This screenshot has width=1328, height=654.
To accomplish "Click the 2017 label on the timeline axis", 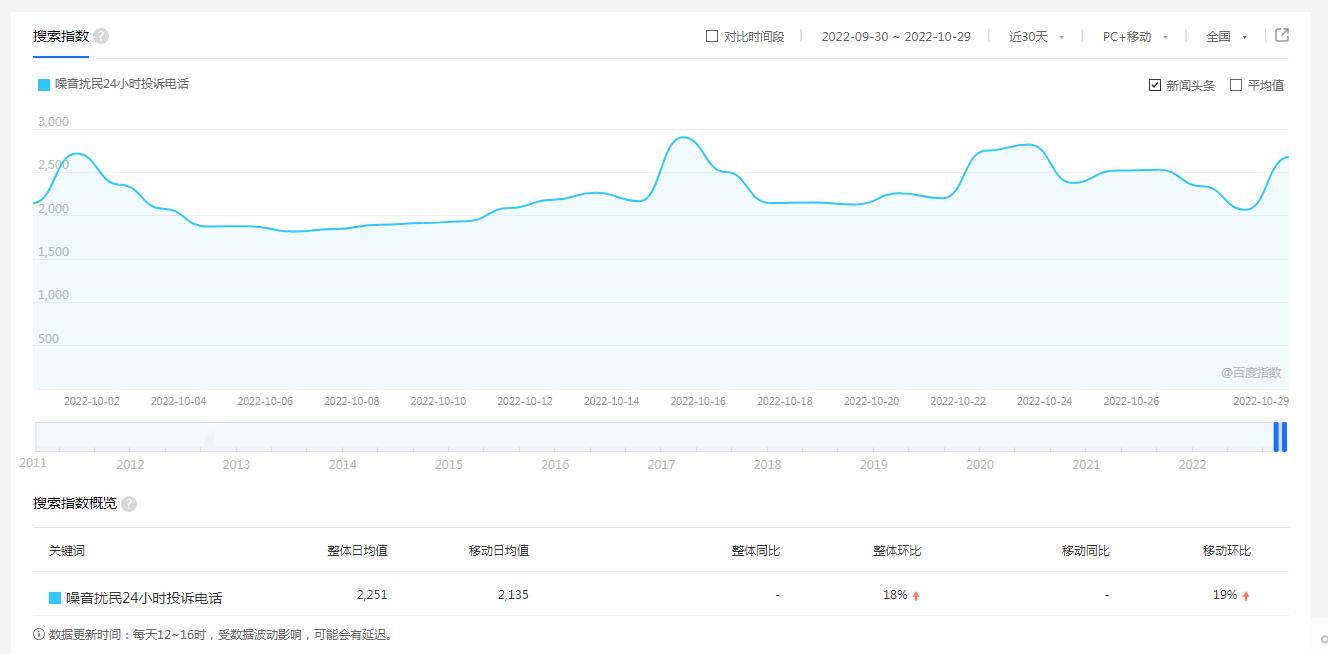I will [x=661, y=464].
